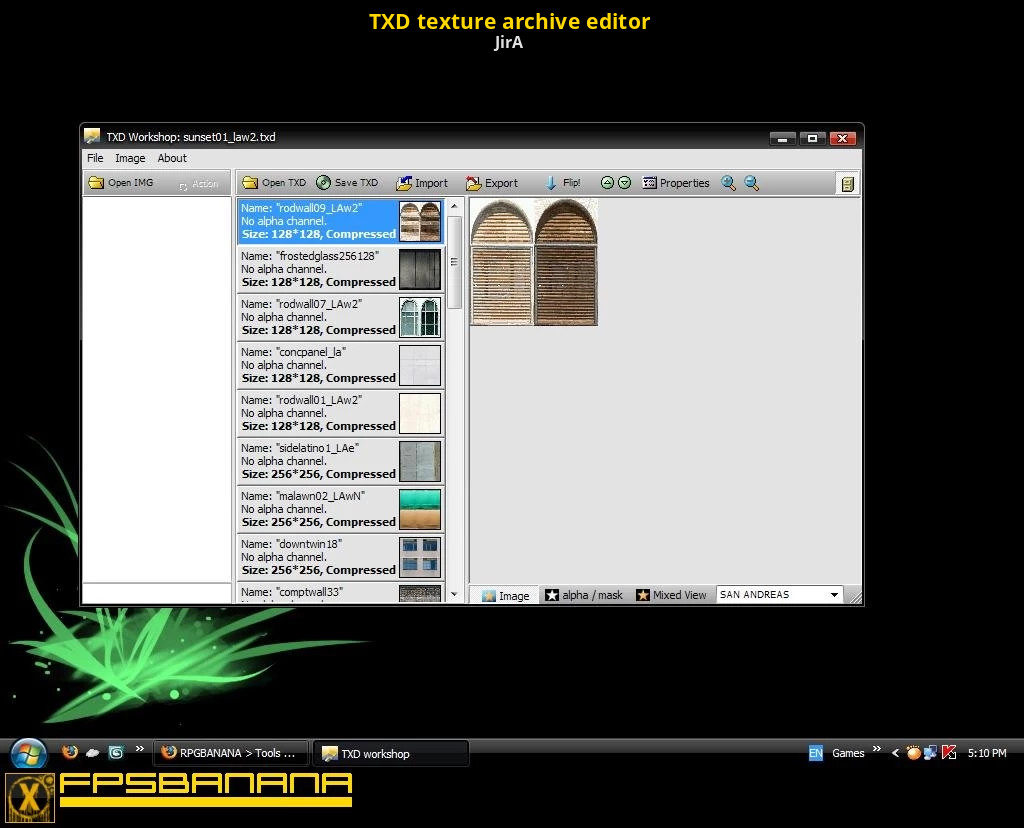Open the File menu

click(x=95, y=158)
